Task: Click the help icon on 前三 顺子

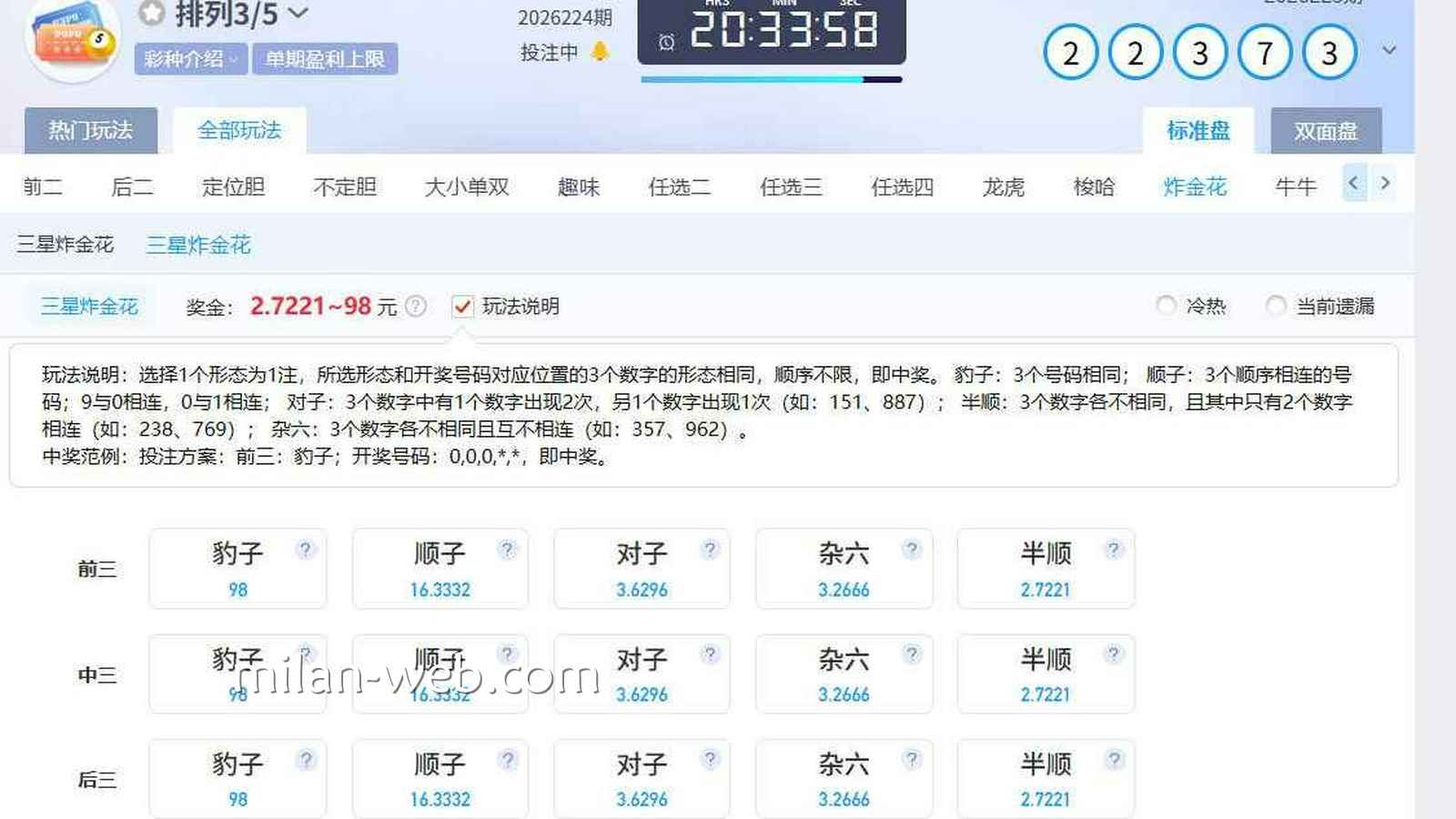Action: (508, 549)
